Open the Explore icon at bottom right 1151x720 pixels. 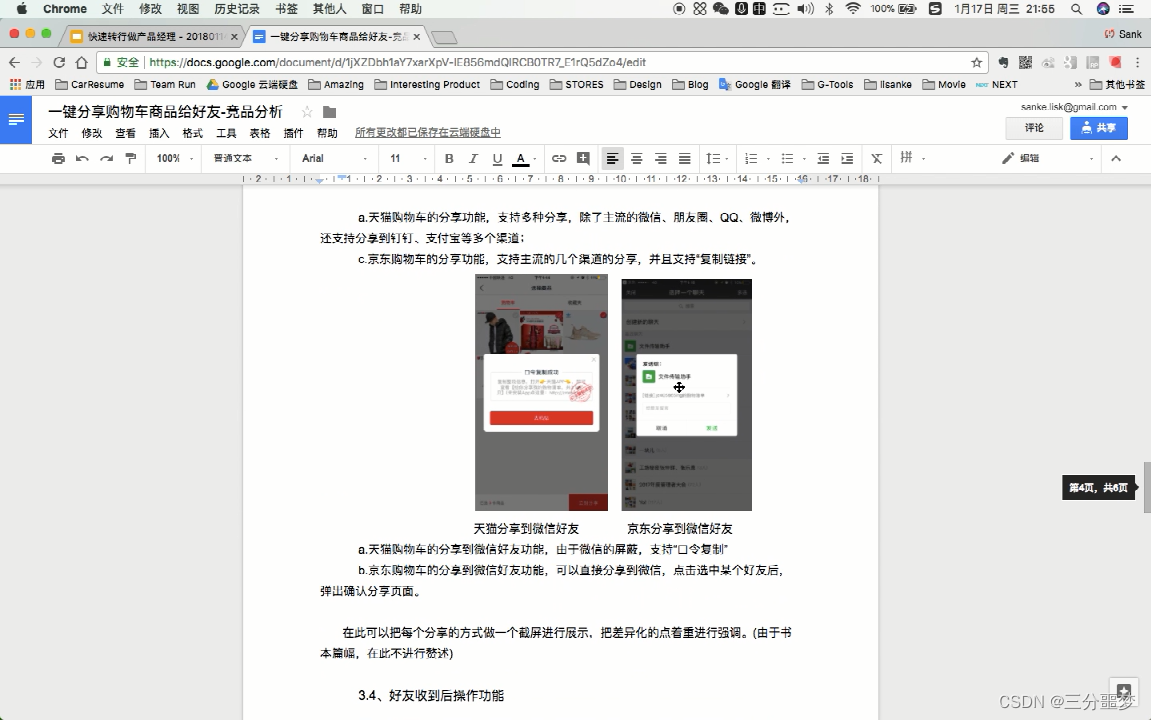point(1123,691)
